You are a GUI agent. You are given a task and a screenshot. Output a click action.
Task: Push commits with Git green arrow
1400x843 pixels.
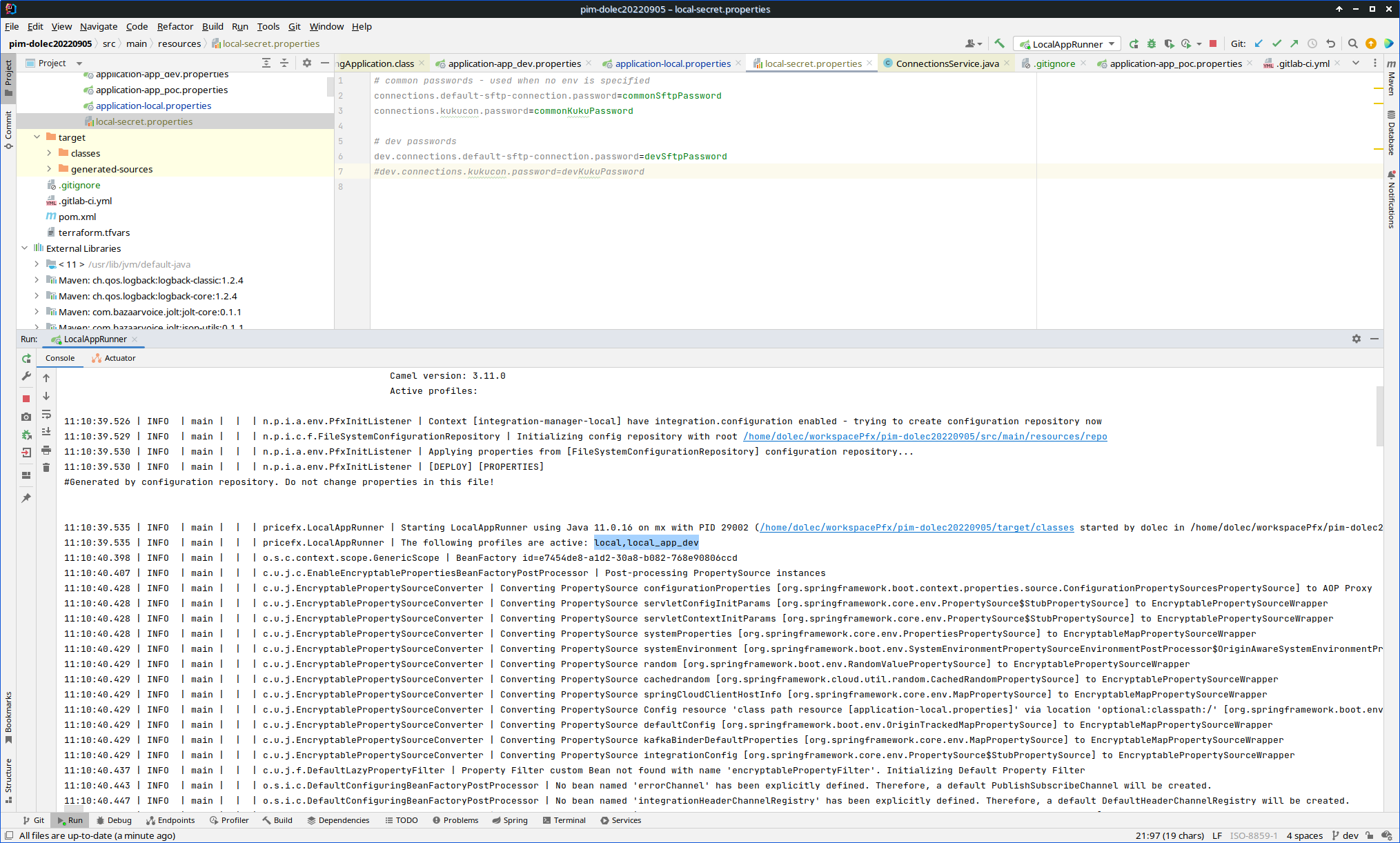pos(1294,43)
